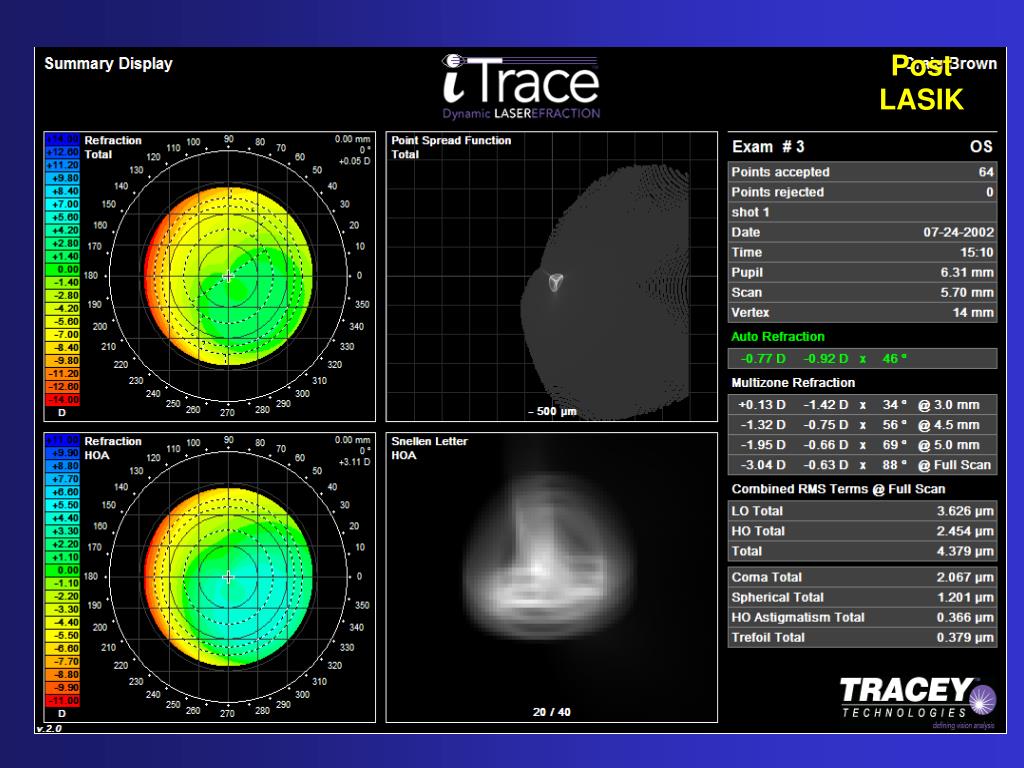The width and height of the screenshot is (1024, 768).
Task: Click the +5.50 swatch on HOA scale
Action: pyautogui.click(x=62, y=505)
